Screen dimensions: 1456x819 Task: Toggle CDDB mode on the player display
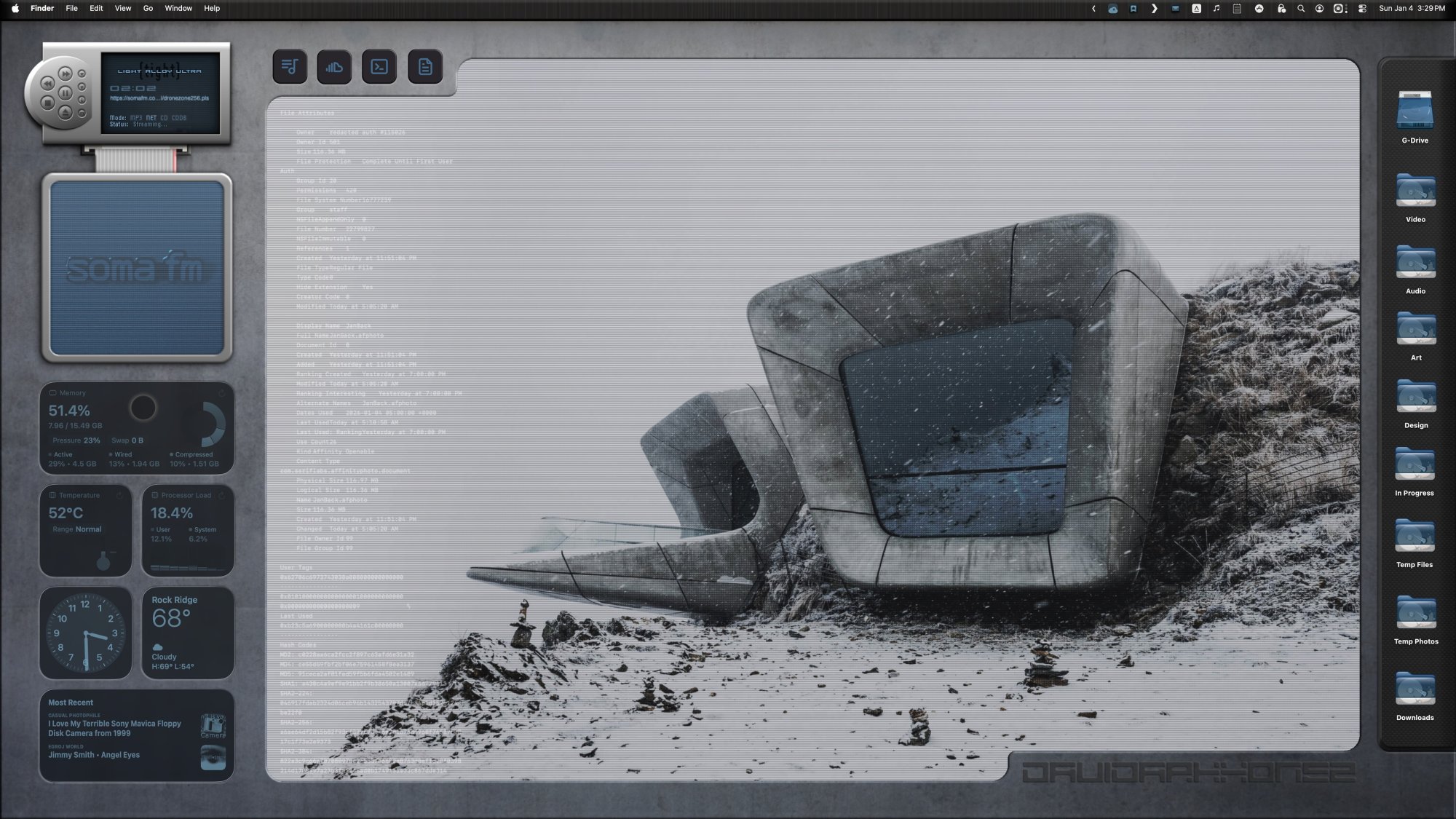click(x=178, y=118)
